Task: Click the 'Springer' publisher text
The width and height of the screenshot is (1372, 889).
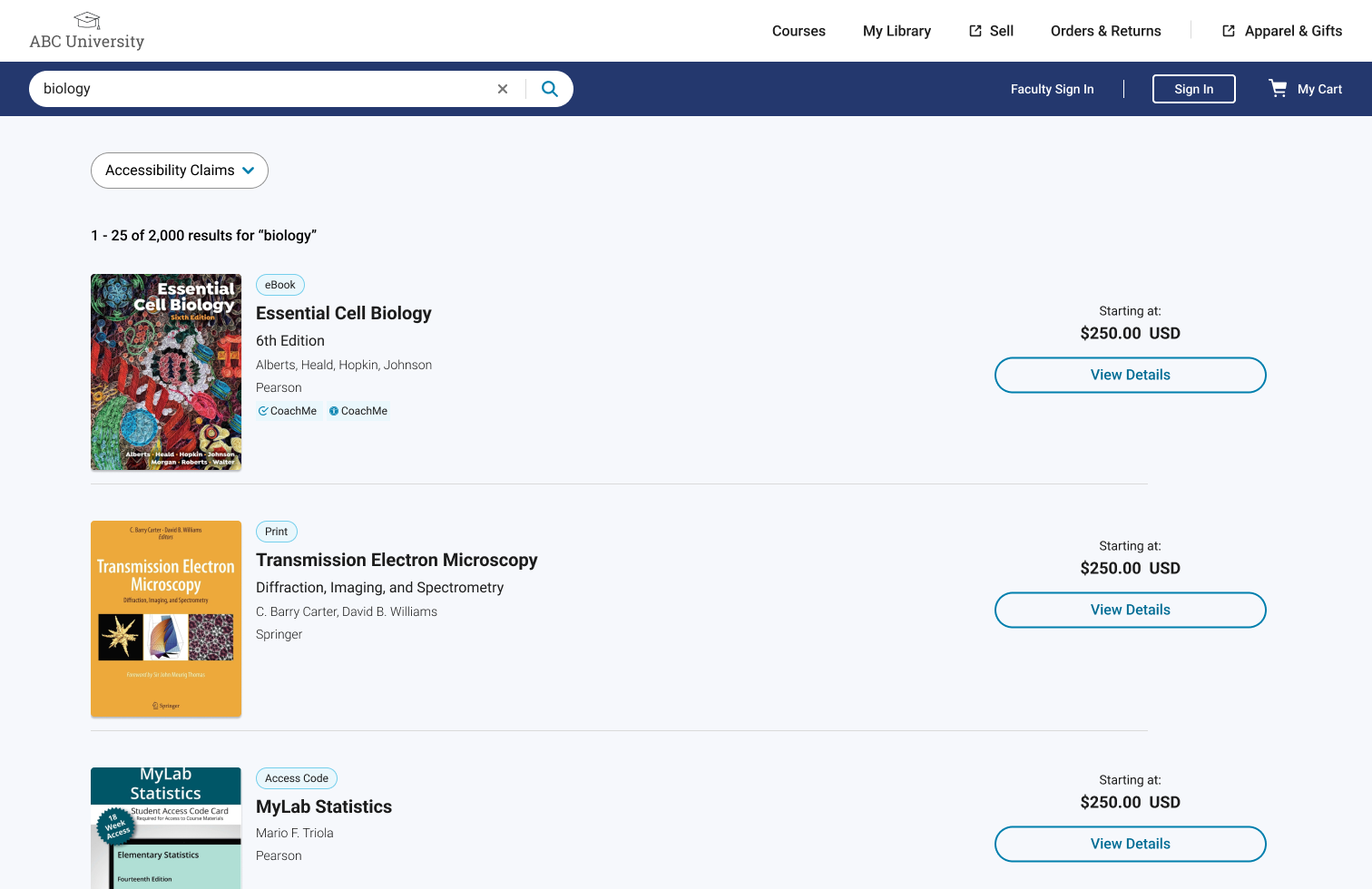Action: [x=279, y=634]
